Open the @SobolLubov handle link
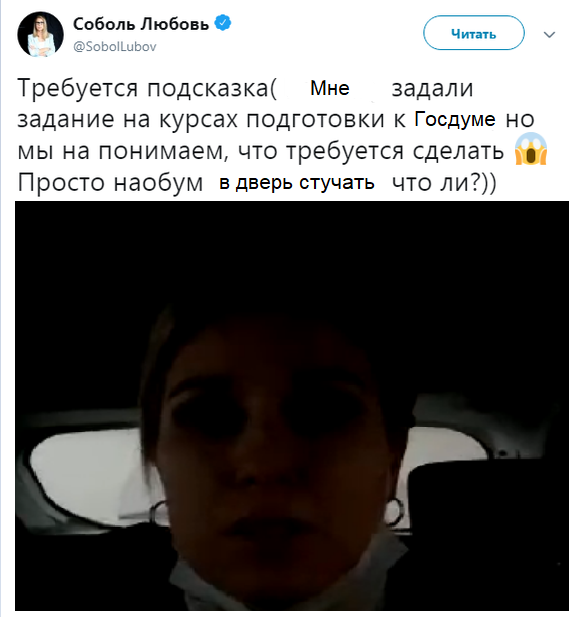Viewport: 571px width, 617px height. pyautogui.click(x=115, y=47)
